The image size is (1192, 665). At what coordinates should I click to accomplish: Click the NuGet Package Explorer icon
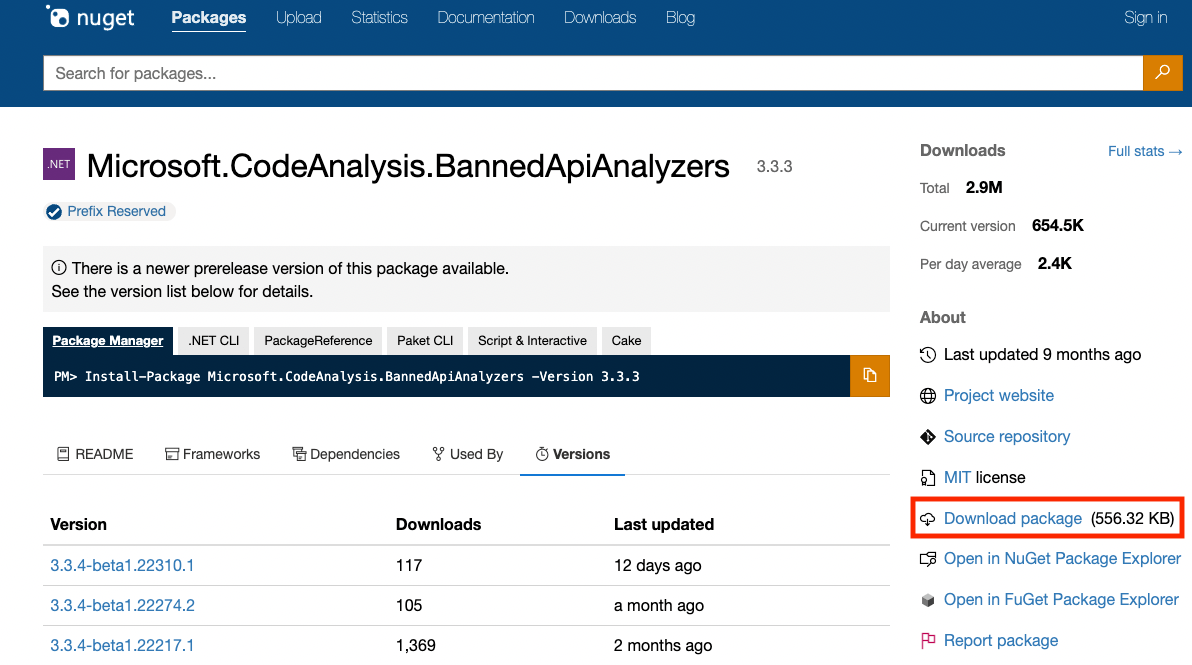click(927, 559)
